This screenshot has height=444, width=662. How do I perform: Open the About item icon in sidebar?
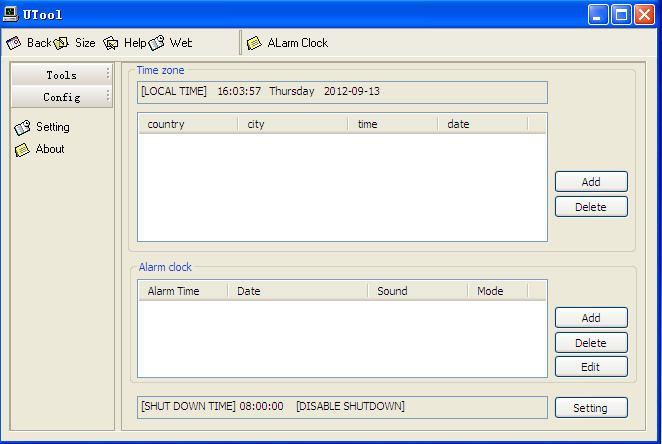22,149
